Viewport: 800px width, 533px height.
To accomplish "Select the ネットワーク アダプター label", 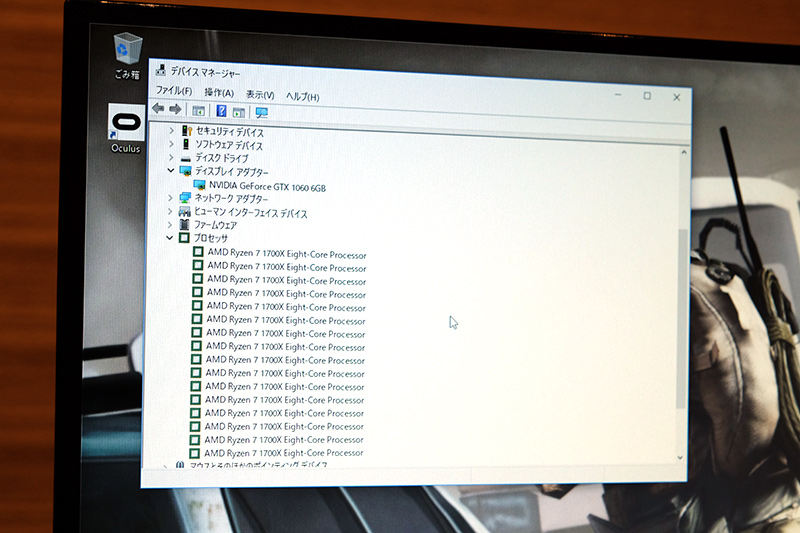I will 231,198.
